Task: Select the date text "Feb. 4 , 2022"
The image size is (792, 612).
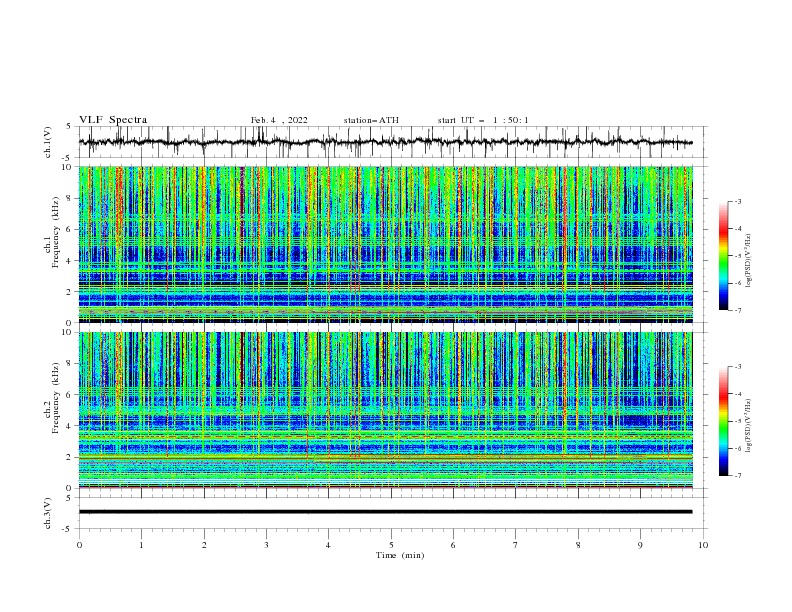Action: (279, 120)
